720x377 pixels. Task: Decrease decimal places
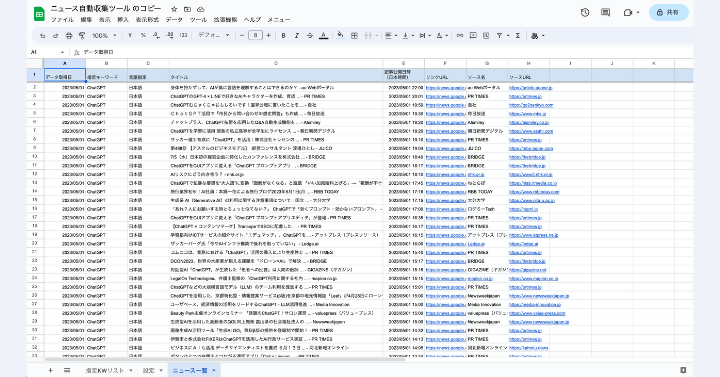tap(157, 35)
